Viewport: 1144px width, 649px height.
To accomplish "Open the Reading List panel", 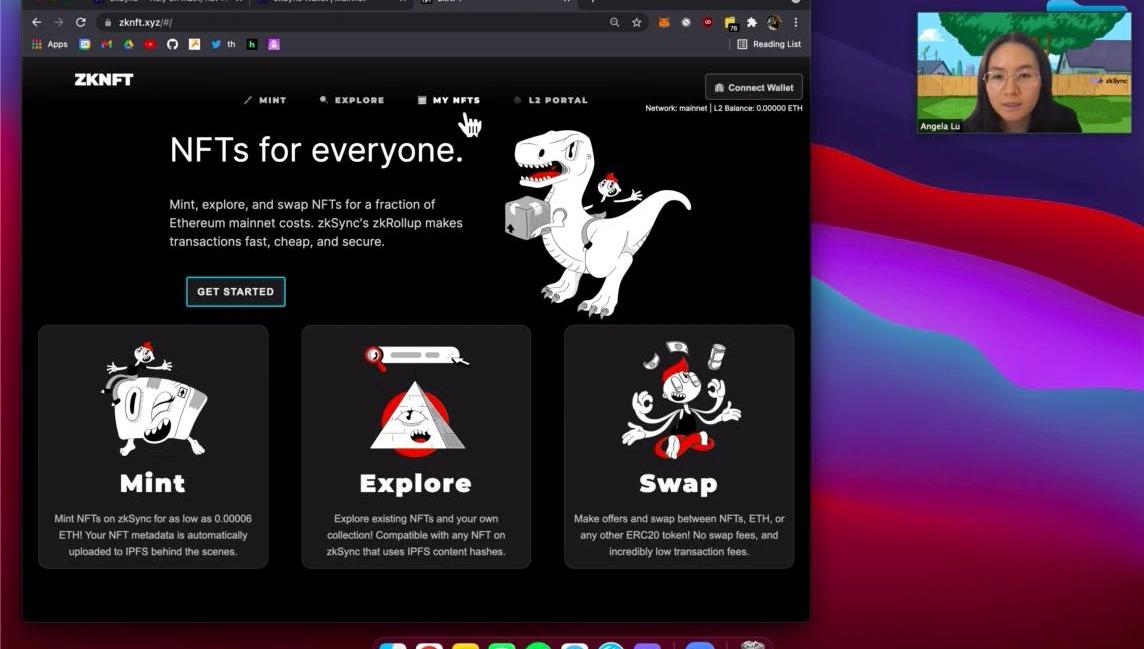I will [x=769, y=44].
